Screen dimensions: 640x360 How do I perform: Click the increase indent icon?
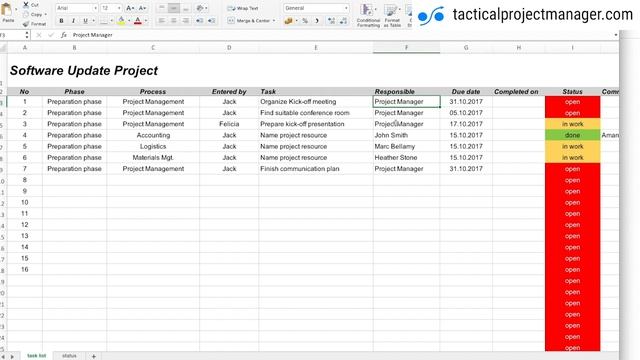click(211, 20)
